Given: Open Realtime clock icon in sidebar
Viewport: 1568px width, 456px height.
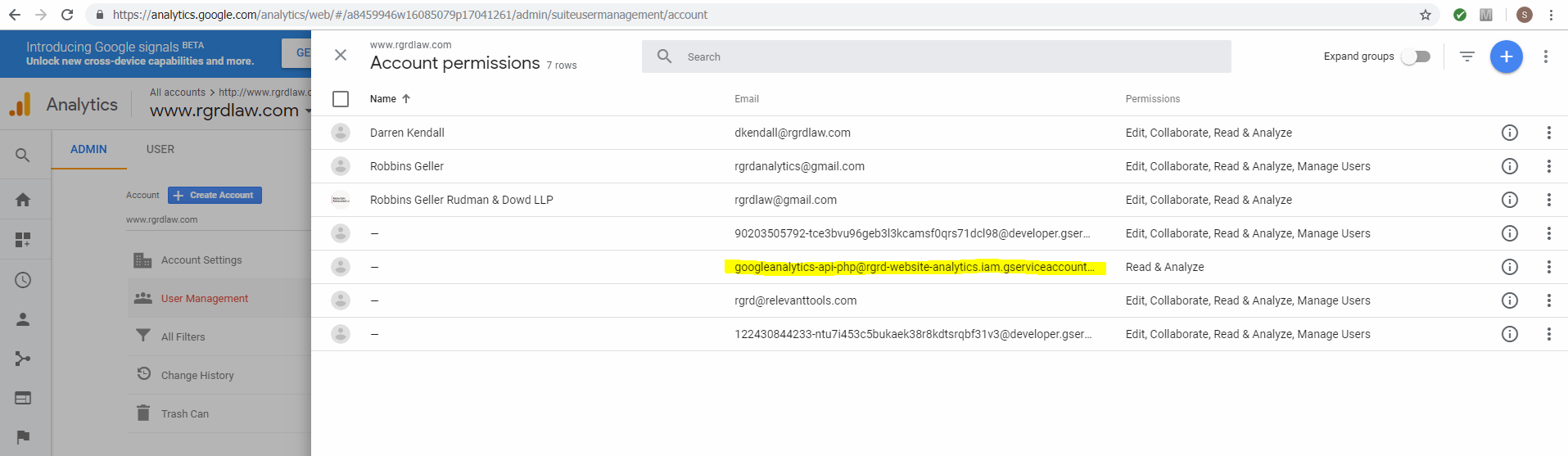Looking at the screenshot, I should [x=23, y=280].
